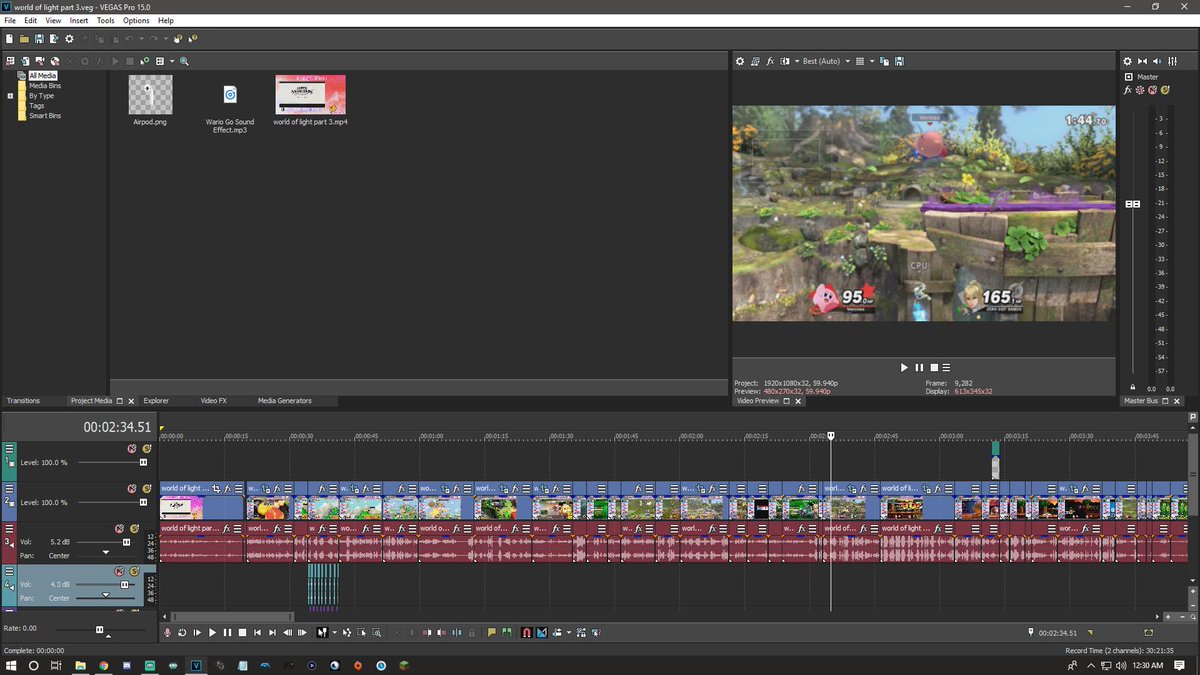
Task: Click the Import Media icon in Project Media
Action: coord(25,61)
